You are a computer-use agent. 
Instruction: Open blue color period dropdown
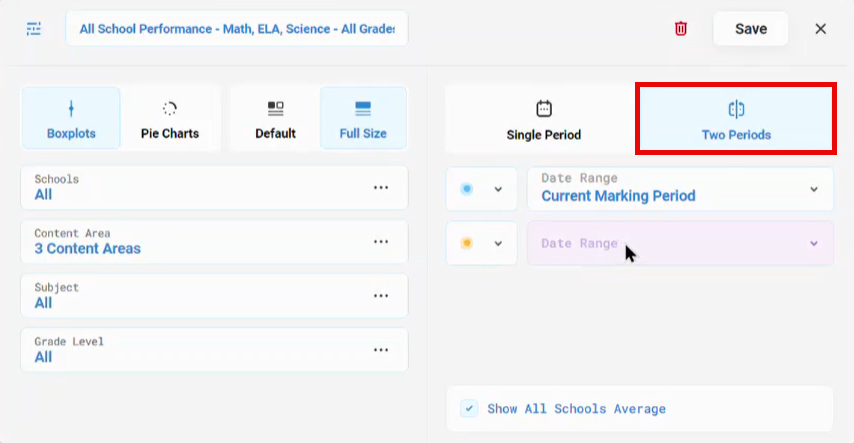click(x=481, y=189)
